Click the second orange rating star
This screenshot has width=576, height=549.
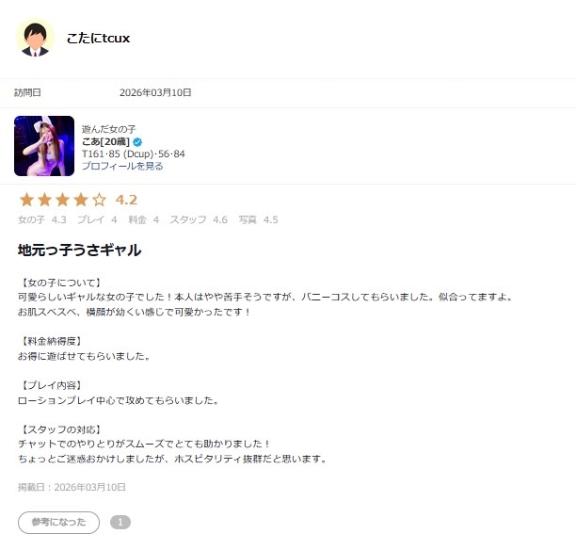click(45, 200)
